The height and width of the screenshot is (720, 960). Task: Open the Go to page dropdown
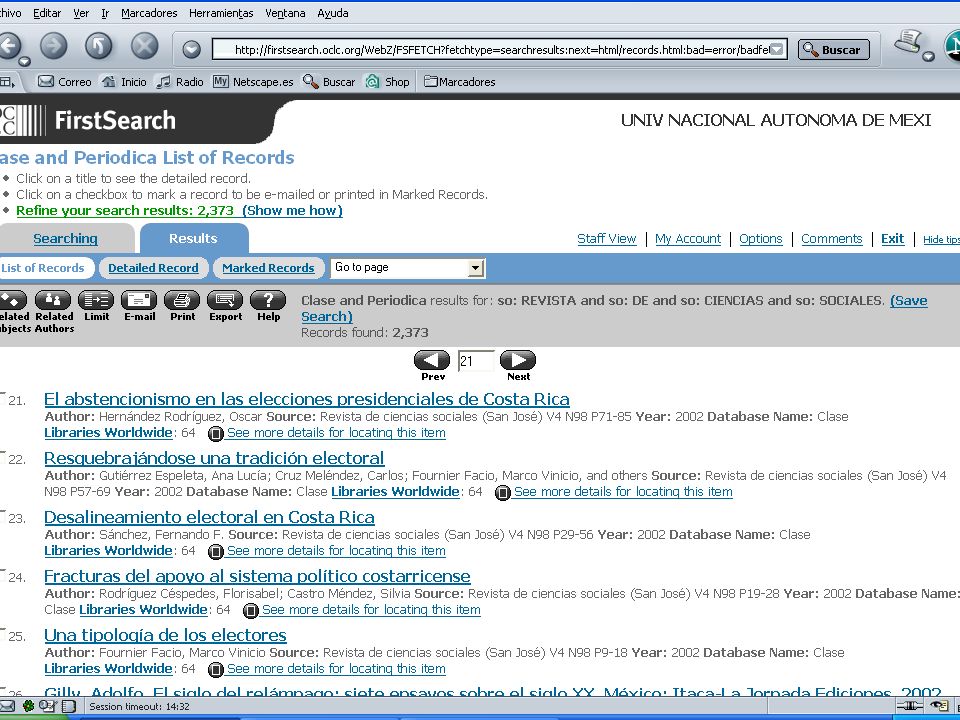pyautogui.click(x=408, y=268)
